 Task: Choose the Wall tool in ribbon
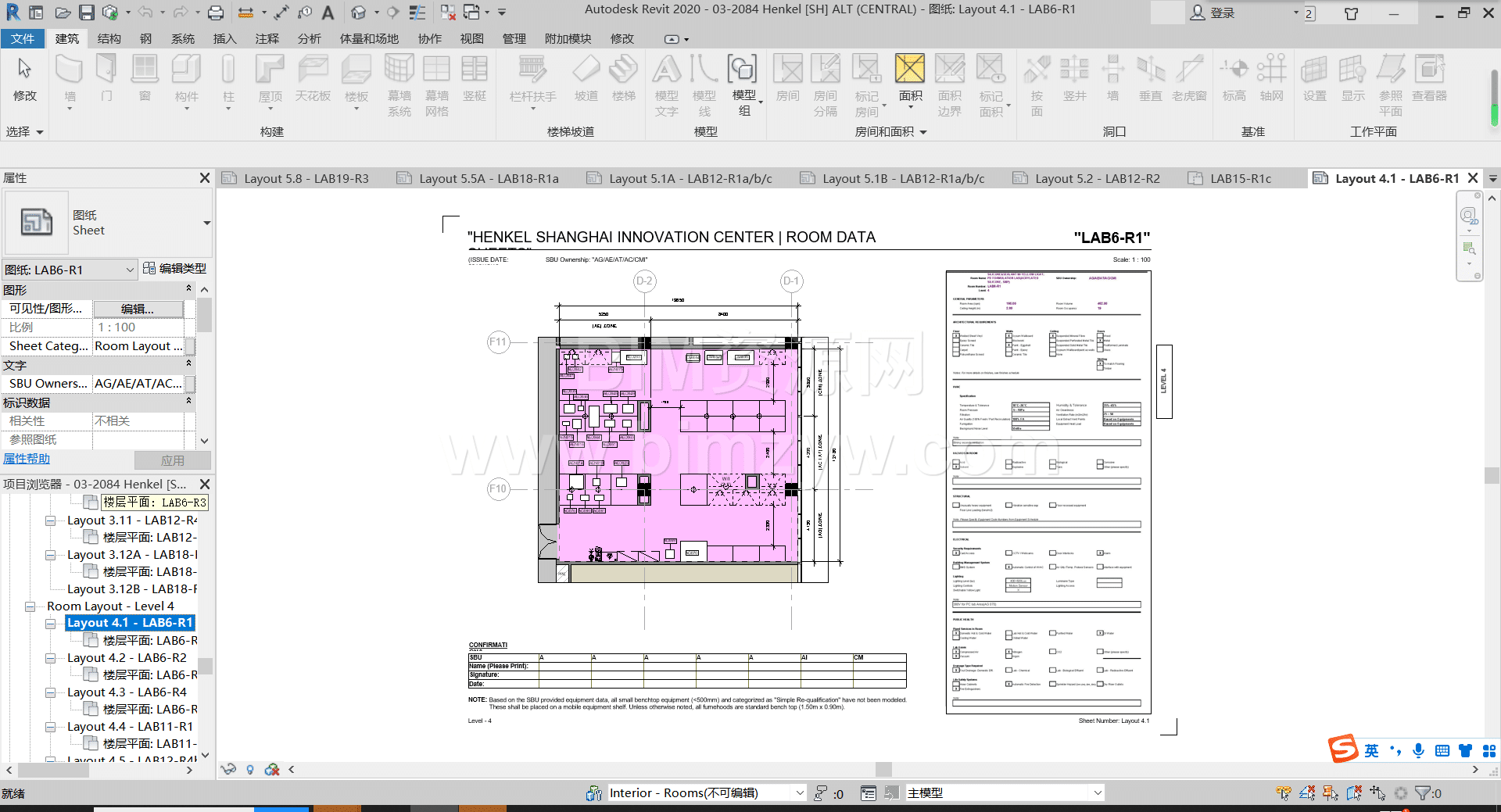(x=70, y=80)
